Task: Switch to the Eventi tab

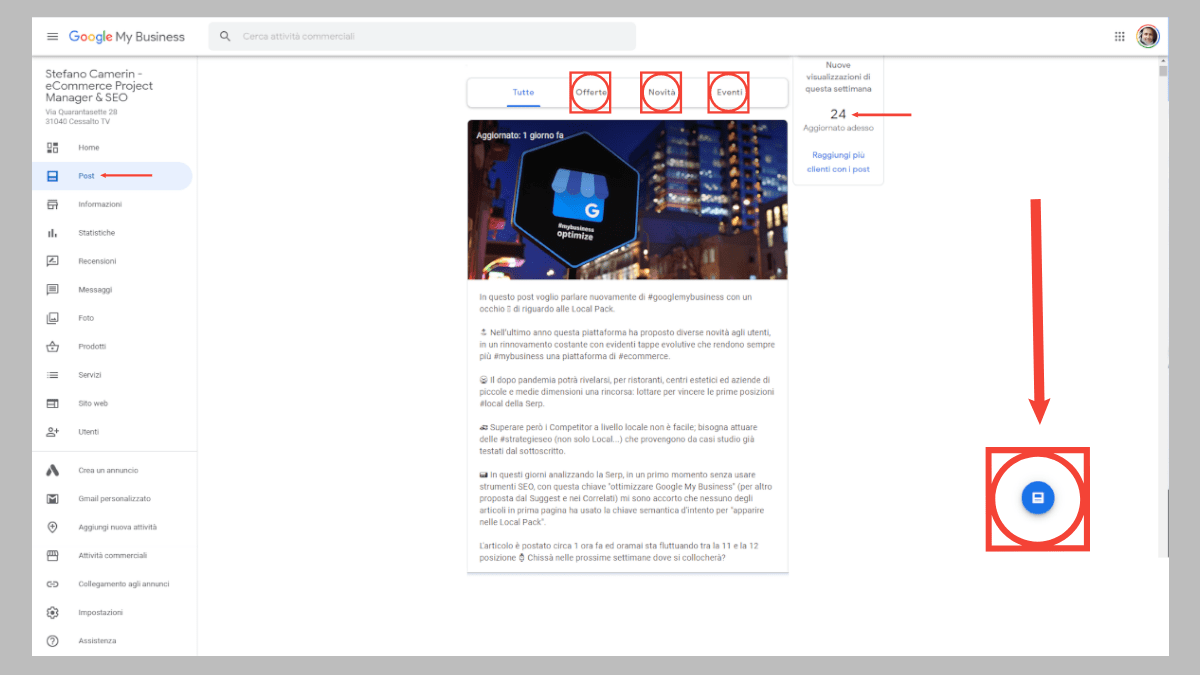Action: tap(728, 92)
